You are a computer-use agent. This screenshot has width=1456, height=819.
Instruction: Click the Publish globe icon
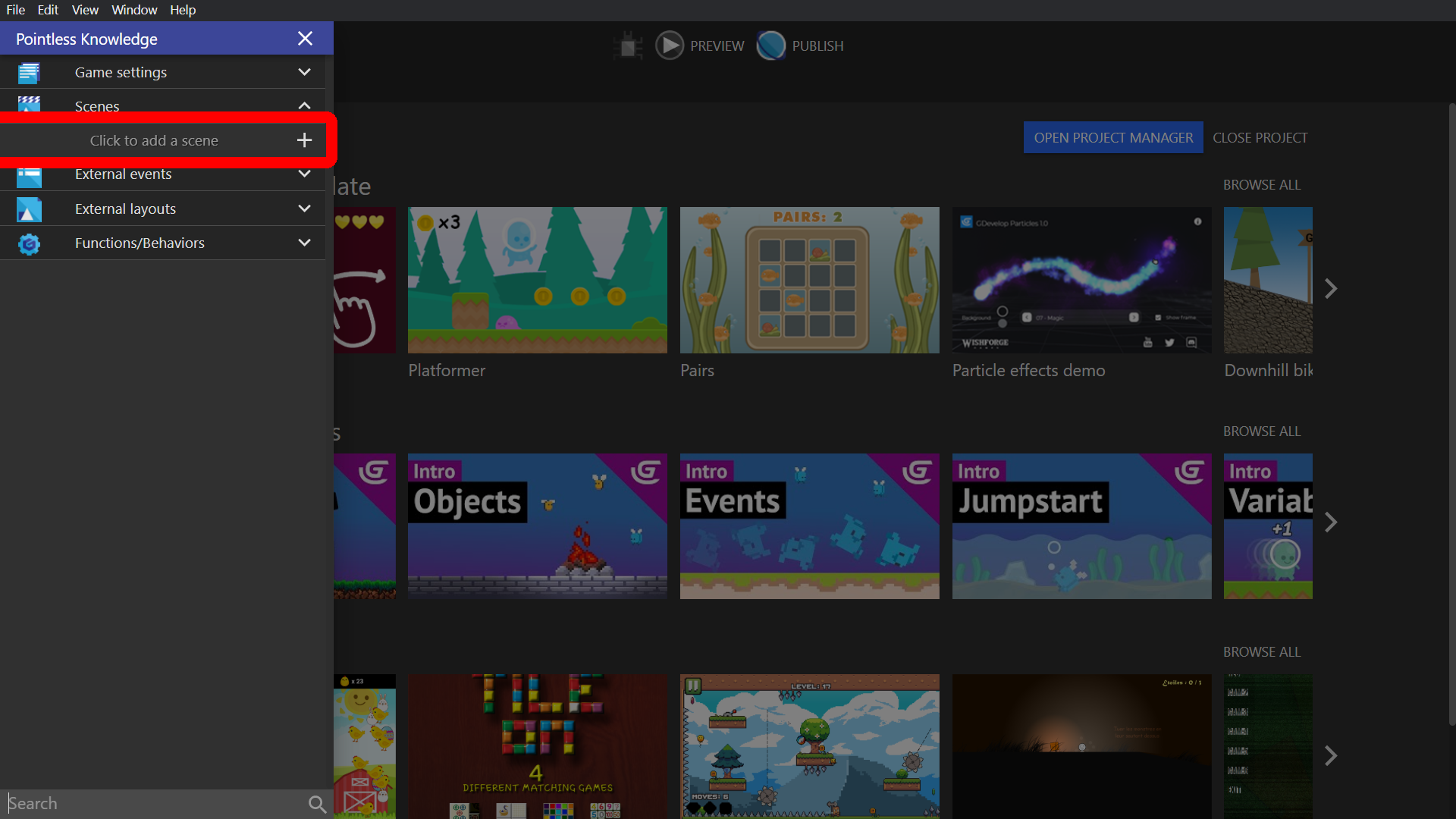point(771,45)
